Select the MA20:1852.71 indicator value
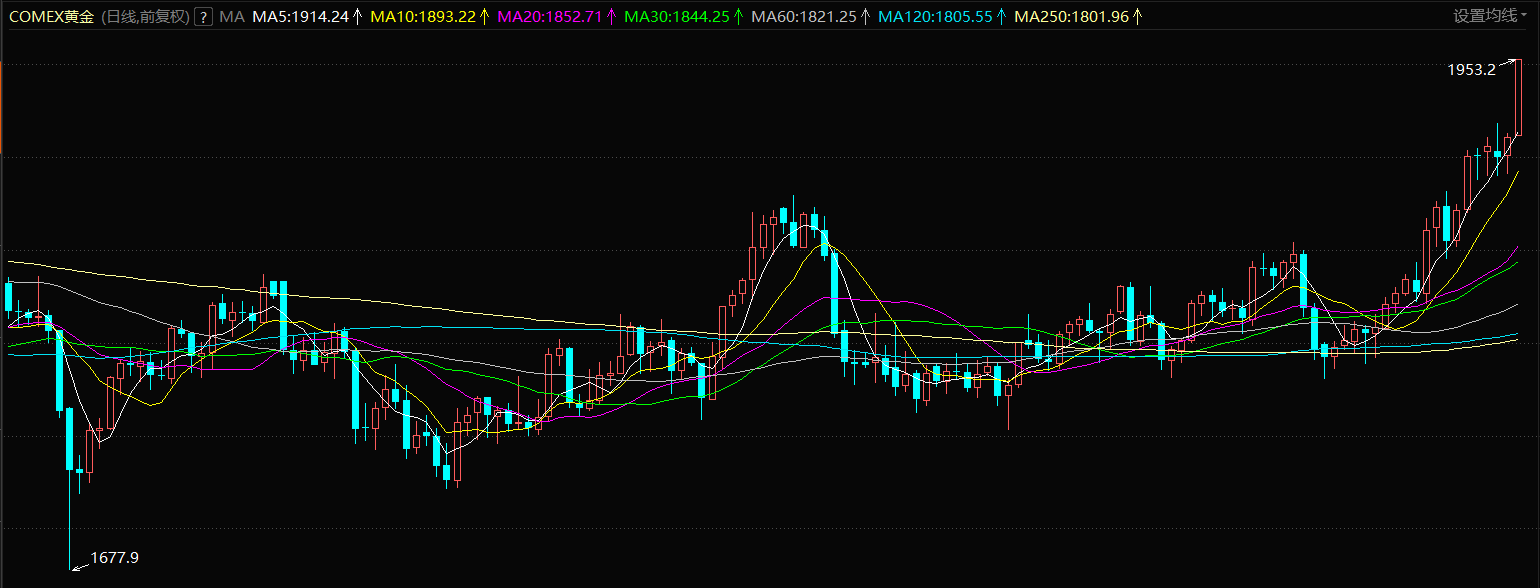This screenshot has height=588, width=1540. [550, 17]
